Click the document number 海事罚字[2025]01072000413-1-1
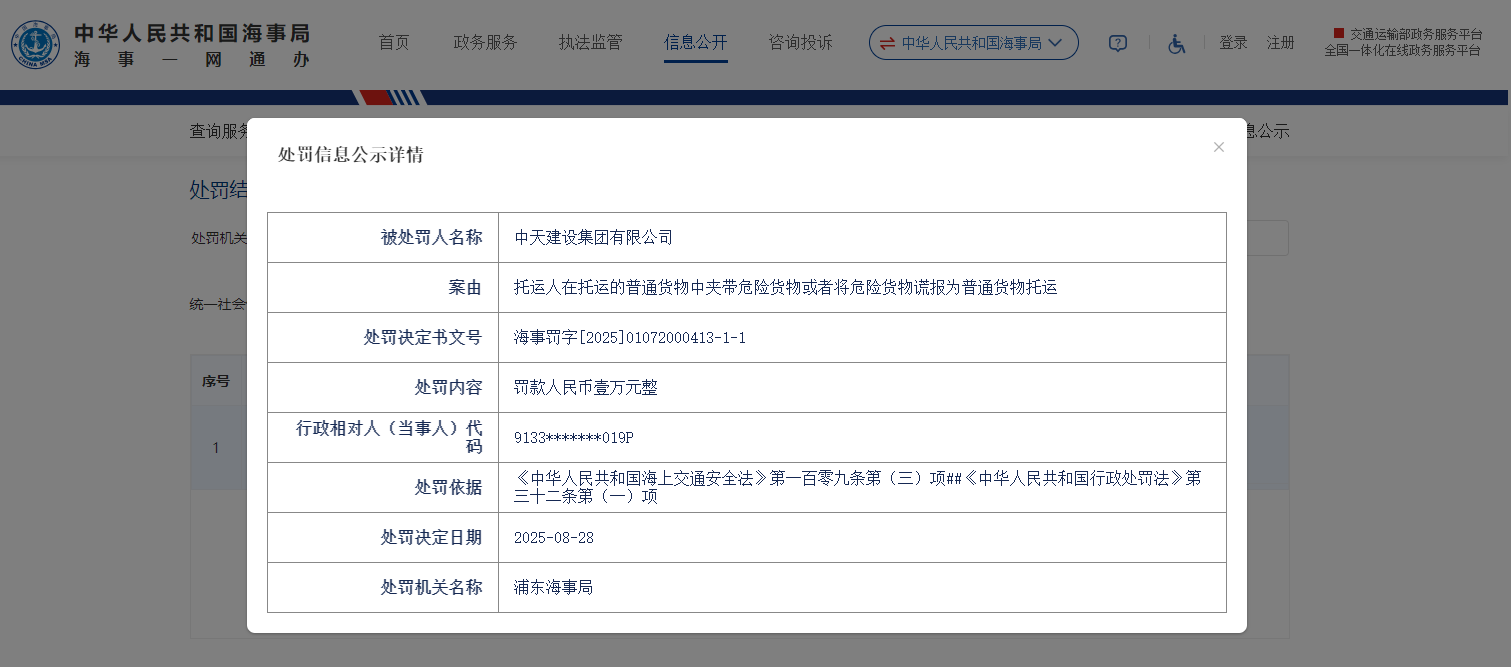Image resolution: width=1511 pixels, height=667 pixels. tap(630, 338)
